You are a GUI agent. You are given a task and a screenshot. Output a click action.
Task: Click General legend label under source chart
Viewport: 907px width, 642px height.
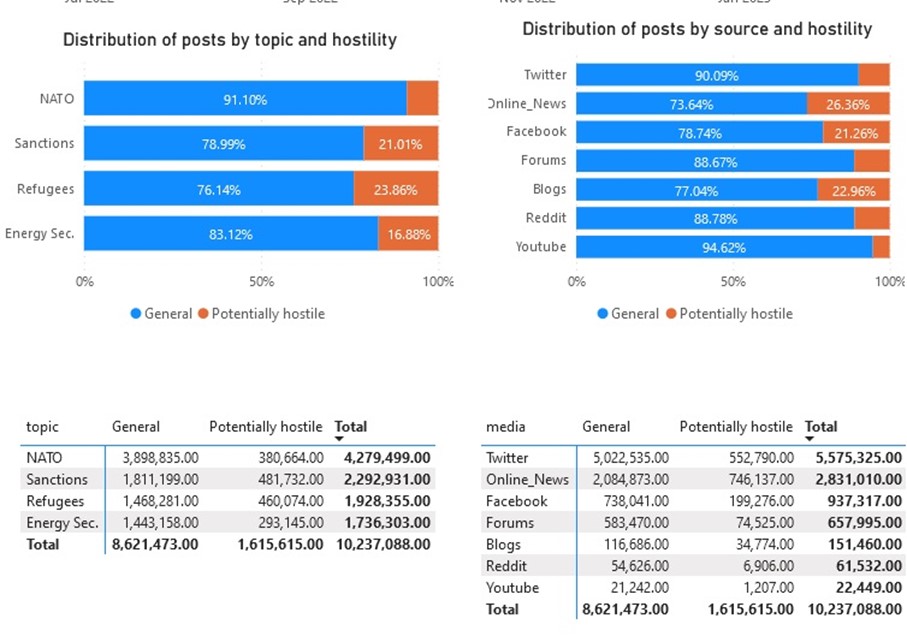635,313
